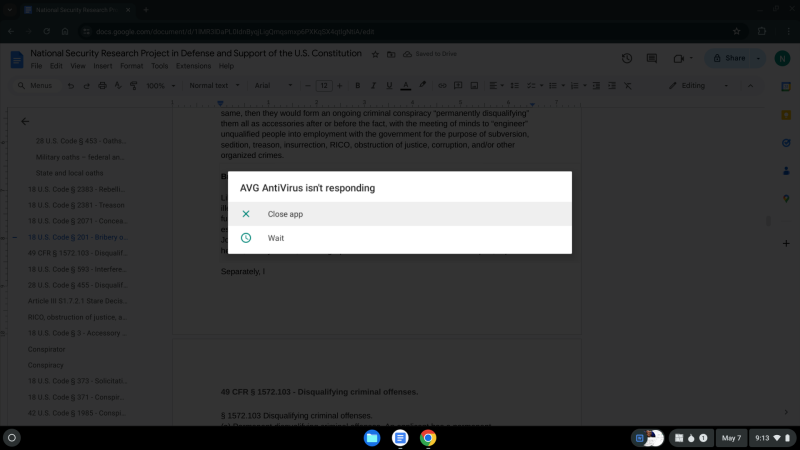Run spelling and grammar check
800x450 pixels.
coord(118,86)
